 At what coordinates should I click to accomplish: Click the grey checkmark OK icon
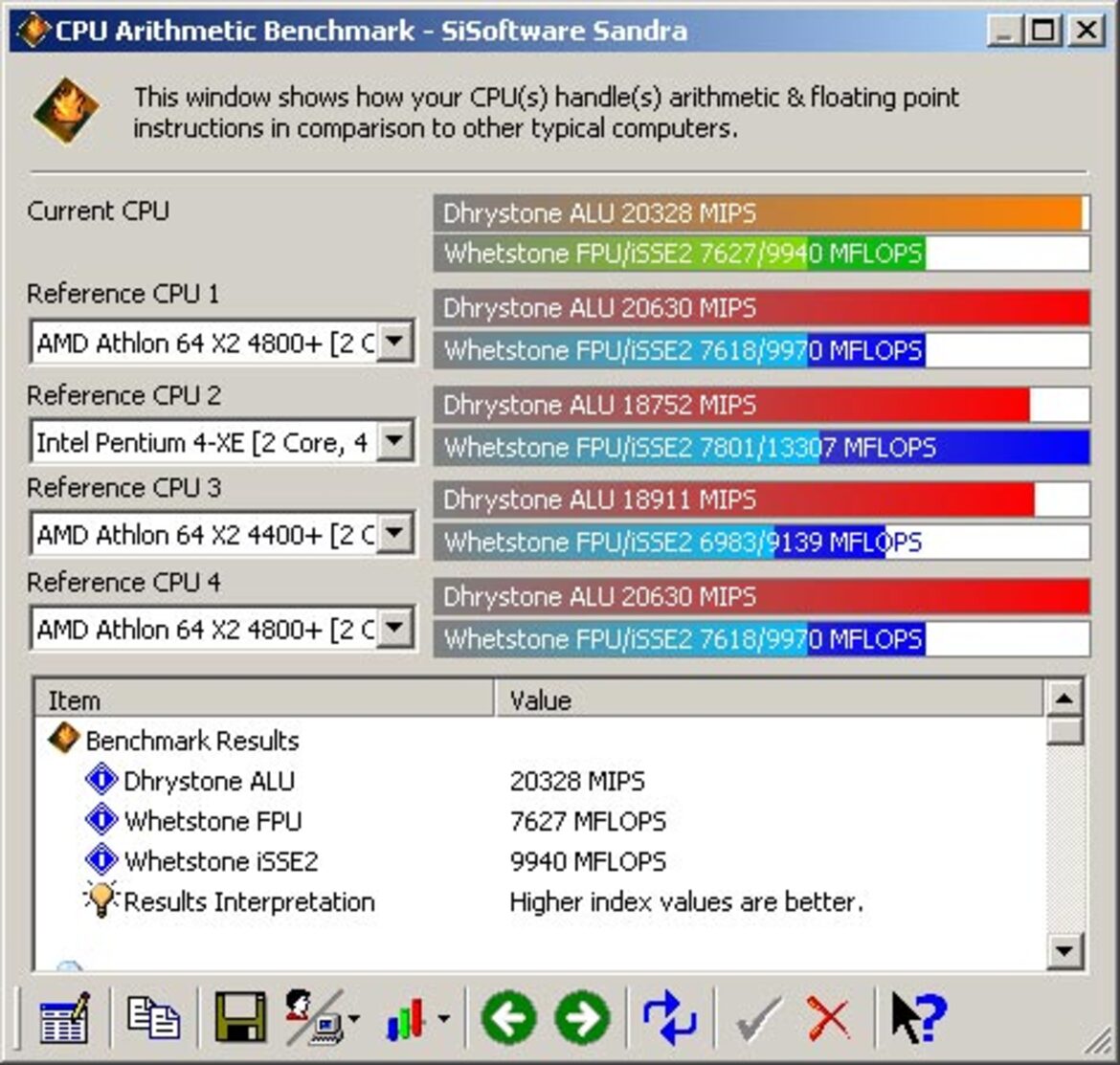pyautogui.click(x=758, y=1019)
